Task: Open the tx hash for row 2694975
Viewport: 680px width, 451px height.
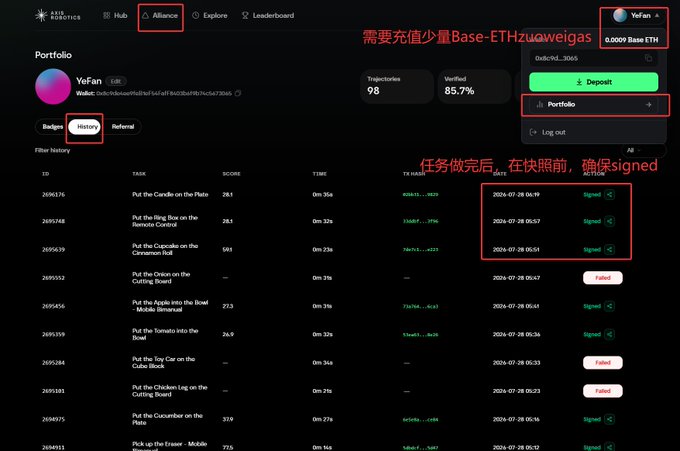Action: (420, 419)
